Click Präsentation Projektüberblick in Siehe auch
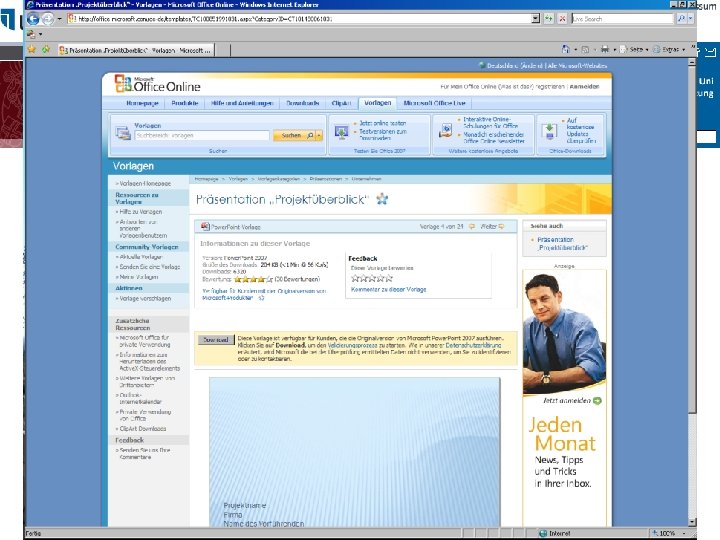 point(562,243)
